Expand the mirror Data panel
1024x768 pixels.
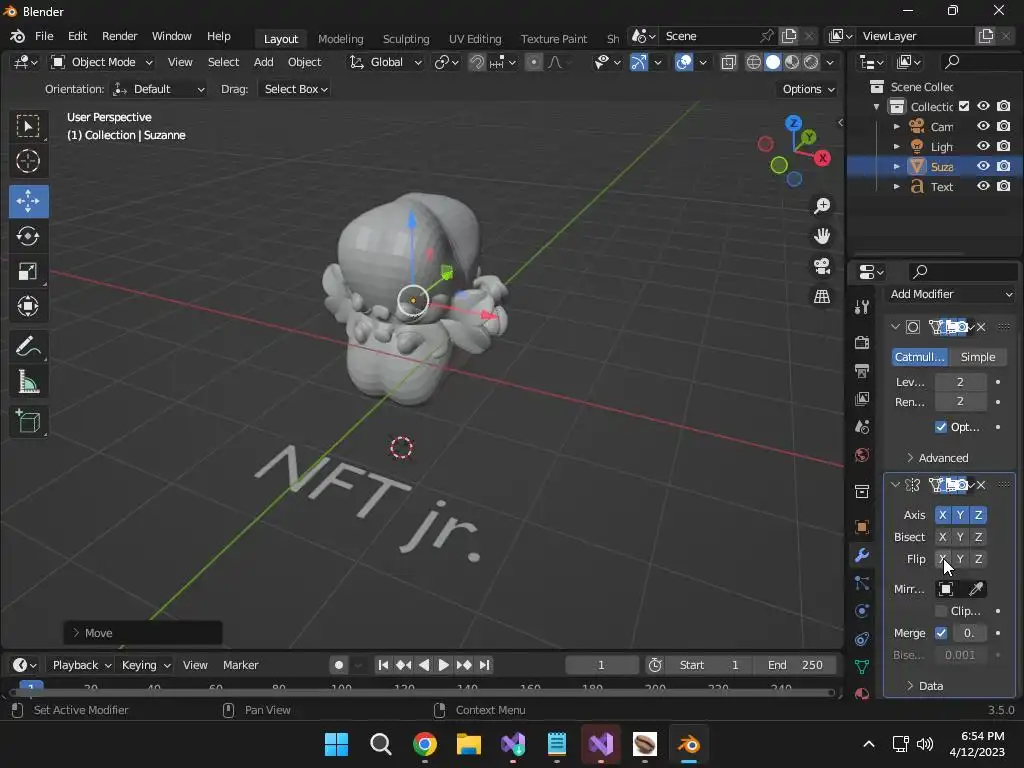925,686
